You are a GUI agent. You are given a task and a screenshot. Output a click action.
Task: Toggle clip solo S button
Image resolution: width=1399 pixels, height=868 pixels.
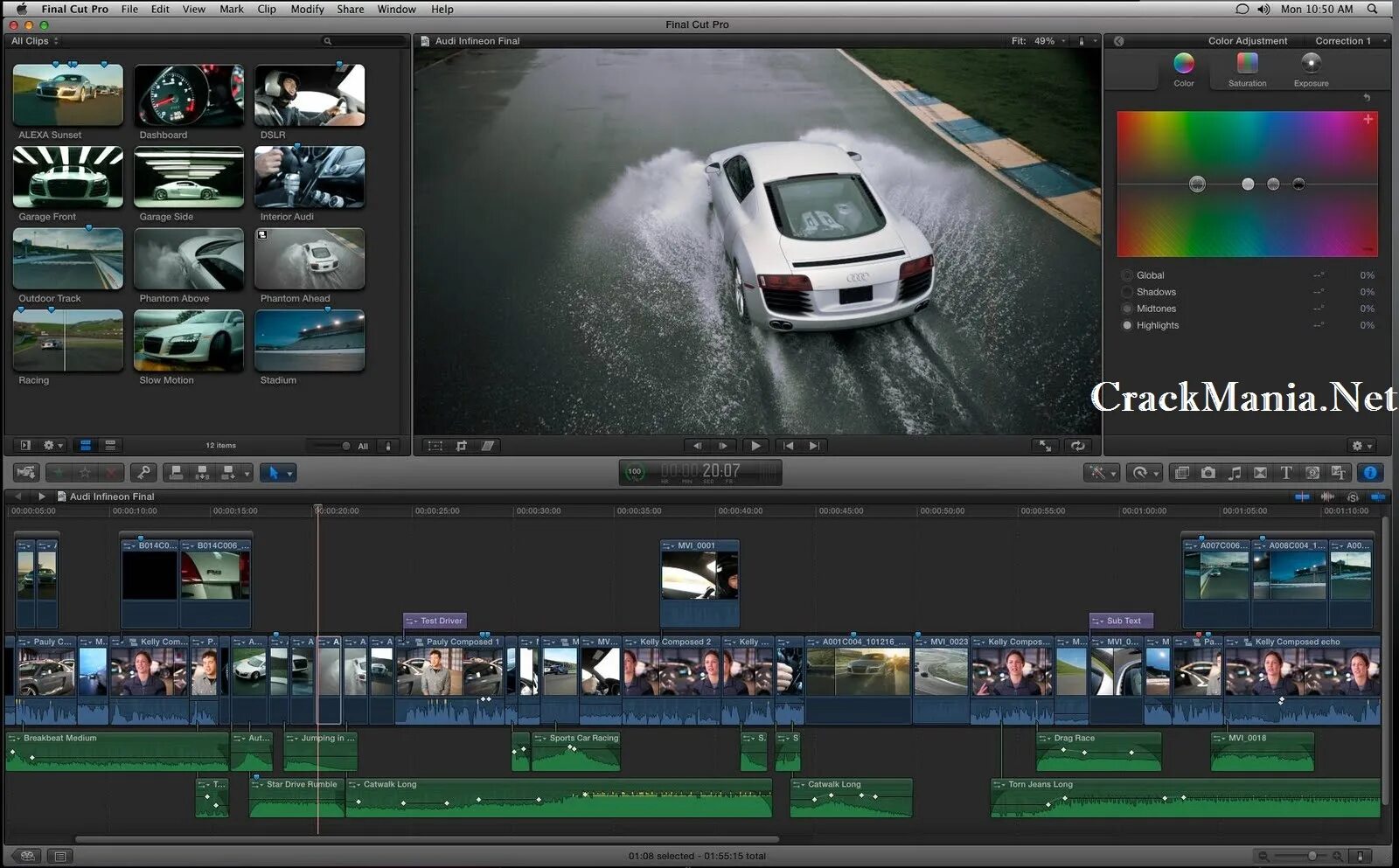[1353, 496]
